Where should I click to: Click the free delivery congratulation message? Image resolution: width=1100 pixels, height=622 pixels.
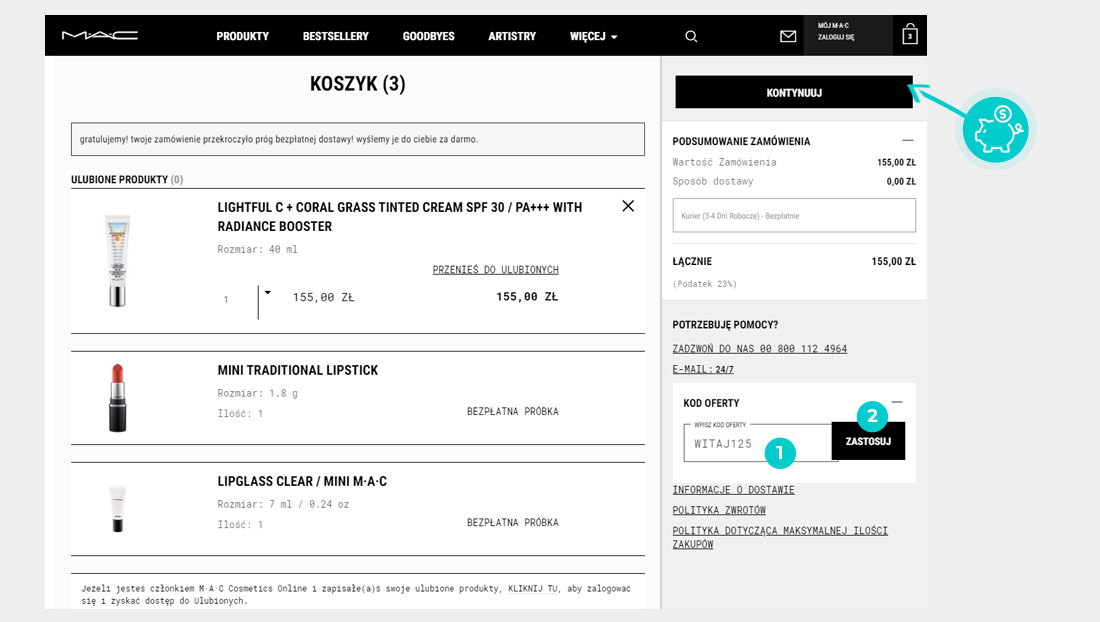coord(358,139)
